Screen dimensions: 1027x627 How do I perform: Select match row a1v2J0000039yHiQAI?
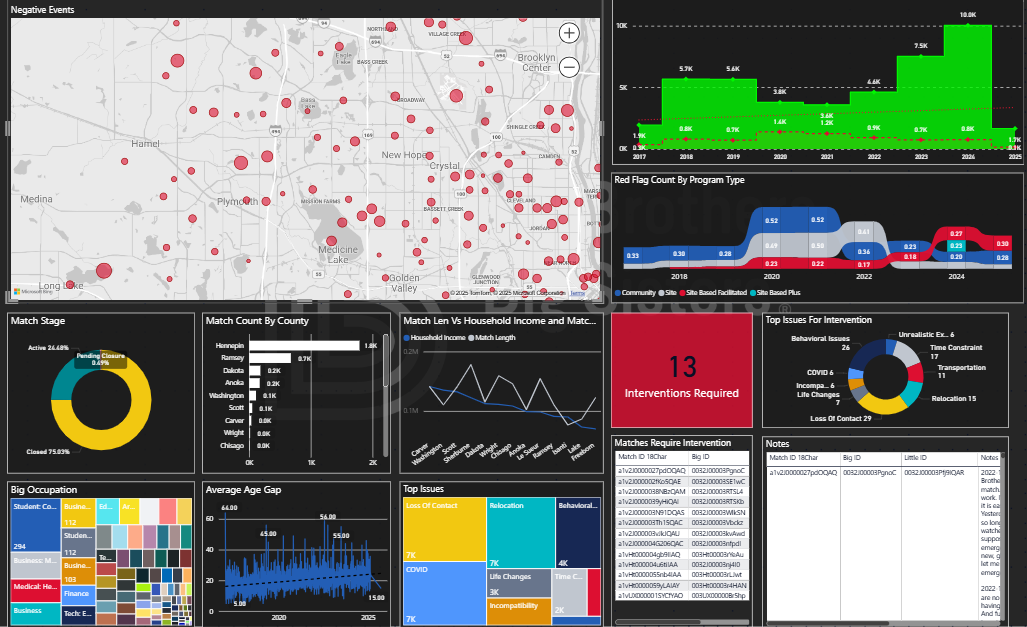(x=682, y=502)
